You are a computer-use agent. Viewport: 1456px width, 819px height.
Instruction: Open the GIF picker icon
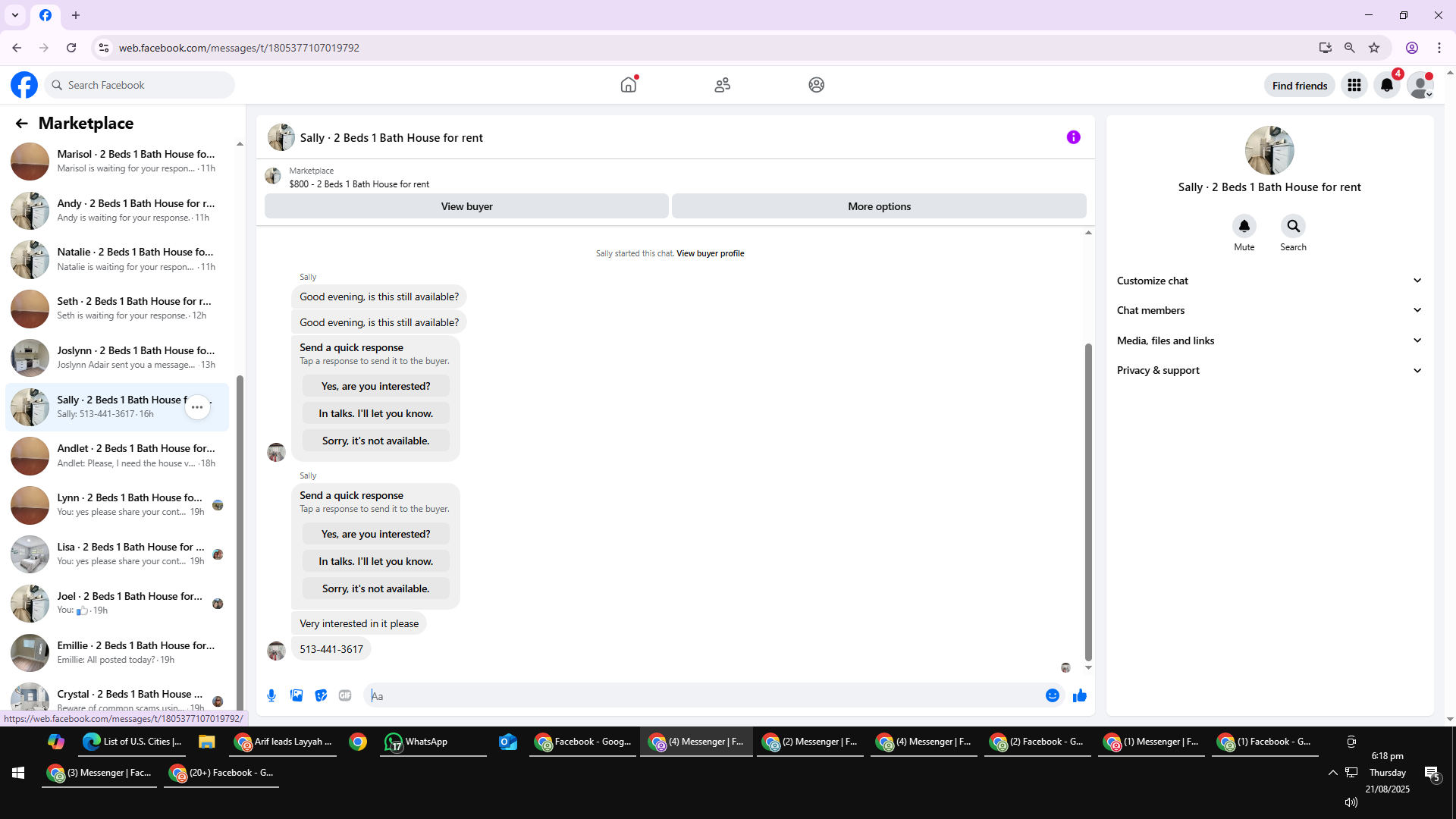tap(345, 695)
